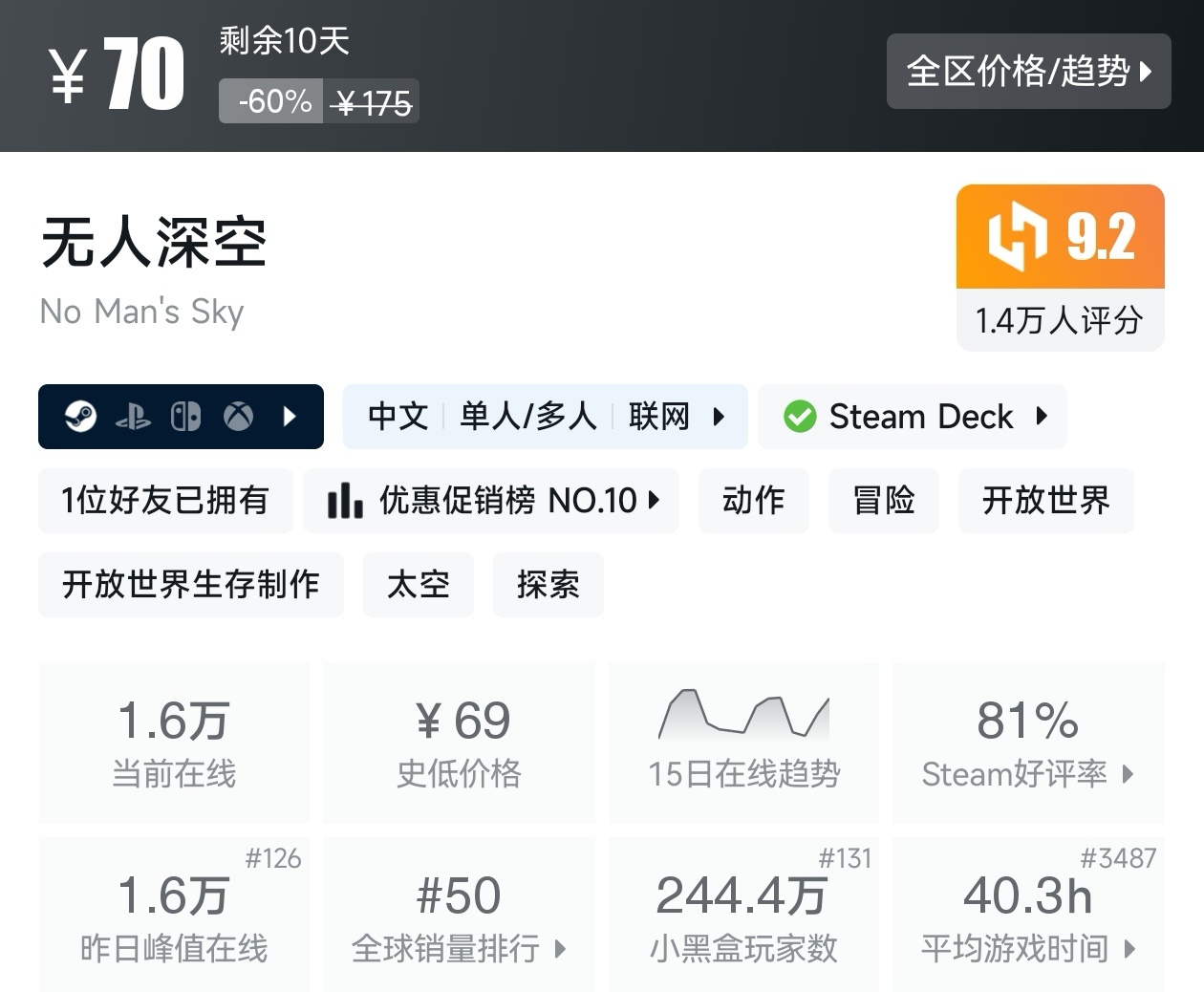Select the 探索 tag

pyautogui.click(x=548, y=584)
